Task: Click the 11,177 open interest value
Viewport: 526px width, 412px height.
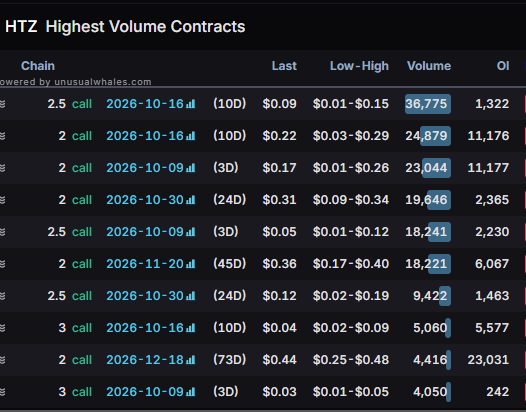Action: [488, 168]
